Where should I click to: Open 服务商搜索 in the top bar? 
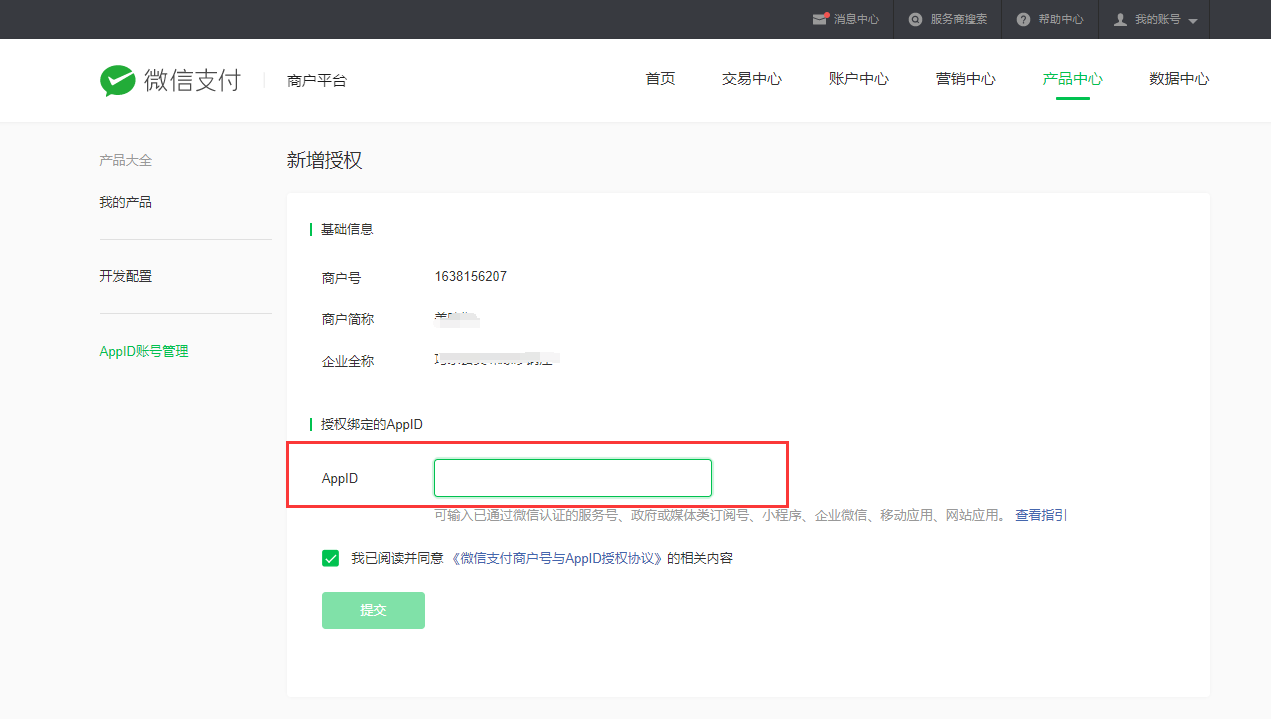[958, 19]
